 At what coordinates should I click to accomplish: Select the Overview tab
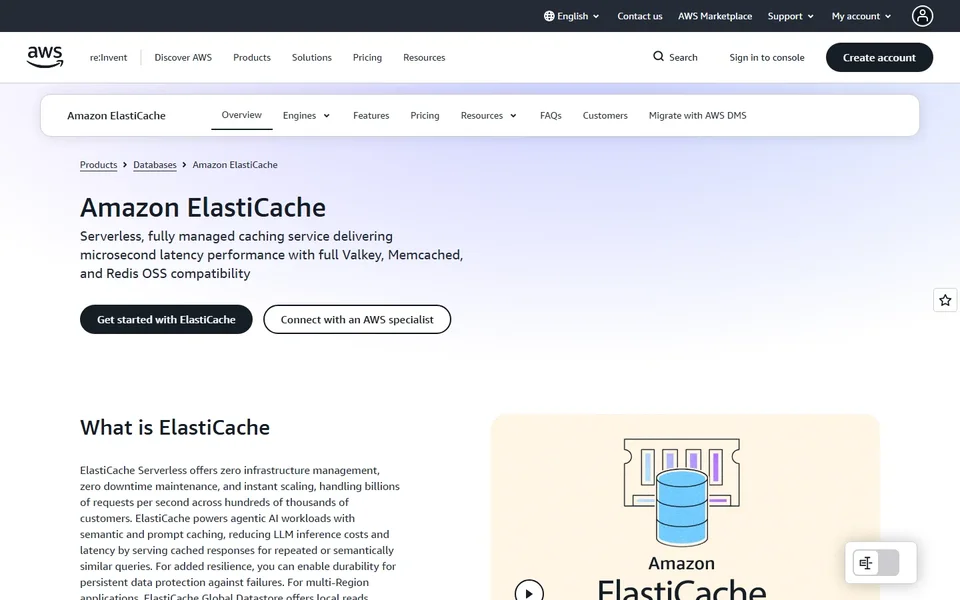tap(241, 114)
